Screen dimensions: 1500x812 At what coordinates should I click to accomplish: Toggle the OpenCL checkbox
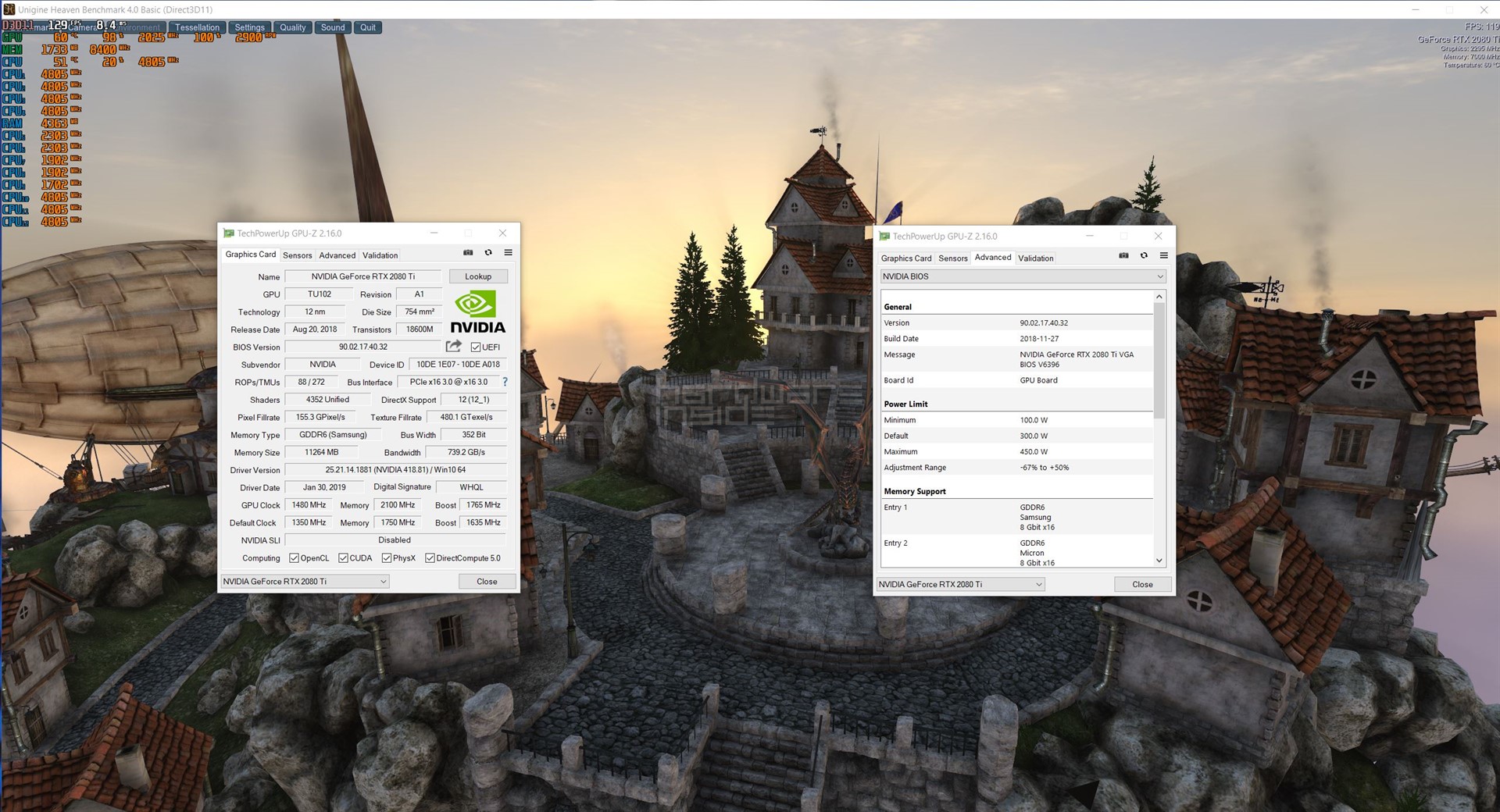click(x=295, y=558)
